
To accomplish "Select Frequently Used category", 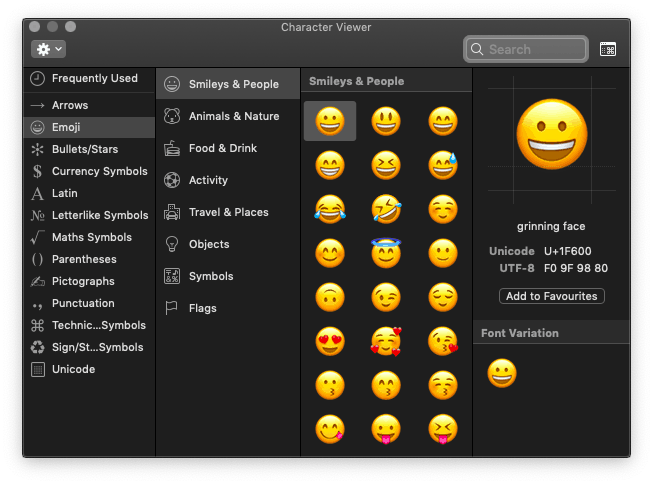I will 89,78.
